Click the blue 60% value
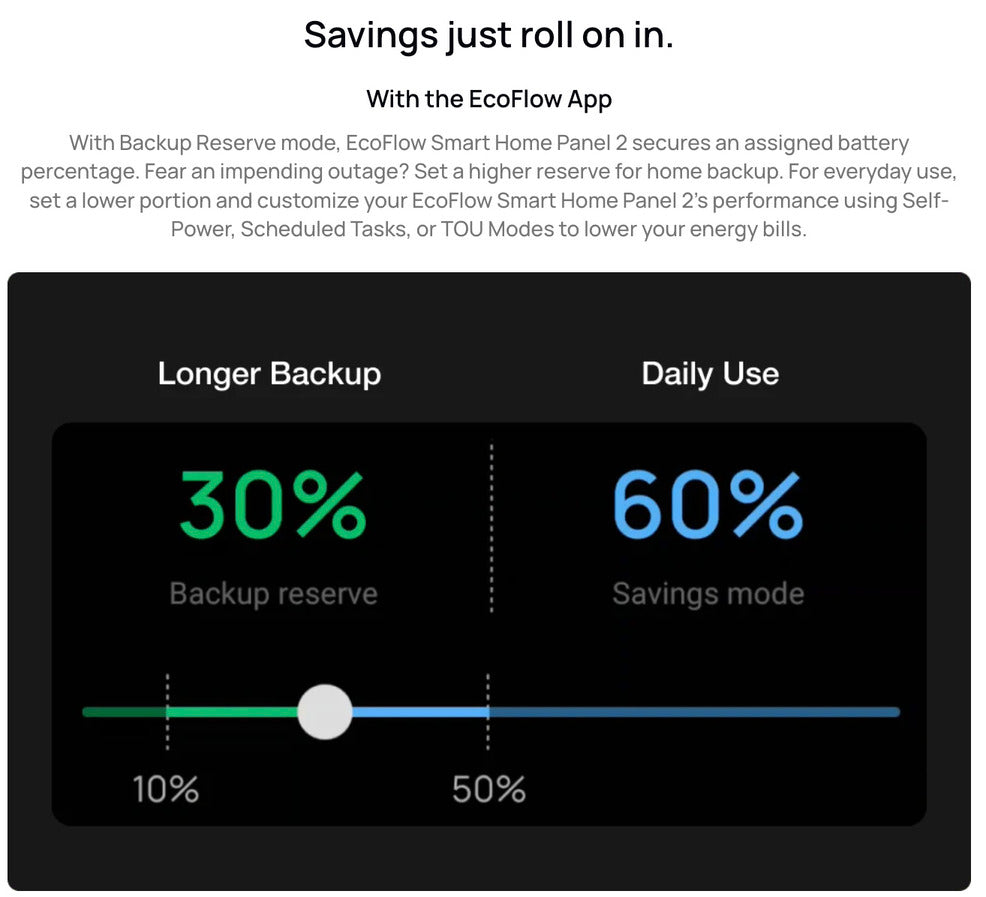The image size is (986, 897). (707, 506)
